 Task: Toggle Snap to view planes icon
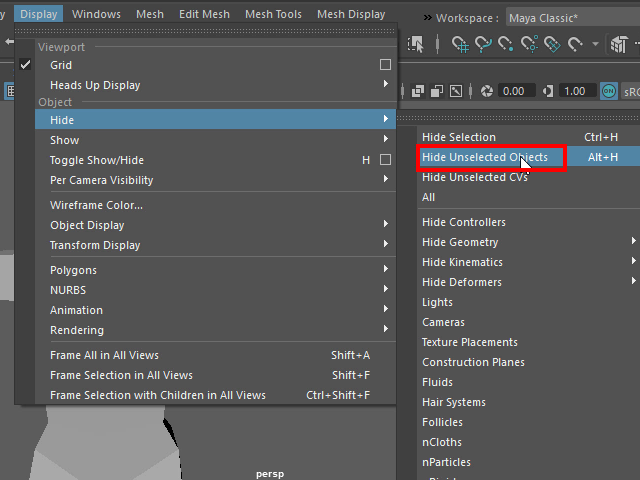tap(553, 44)
